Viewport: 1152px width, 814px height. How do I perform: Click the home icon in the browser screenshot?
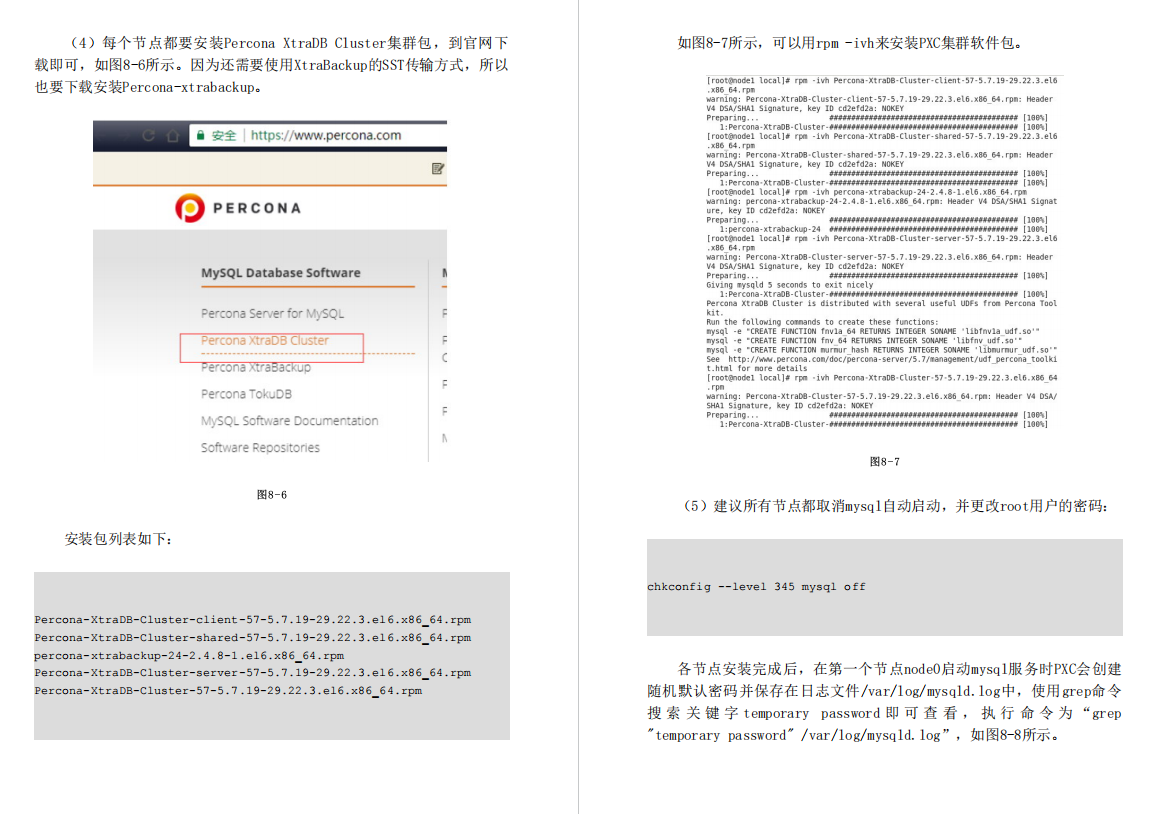coord(173,136)
